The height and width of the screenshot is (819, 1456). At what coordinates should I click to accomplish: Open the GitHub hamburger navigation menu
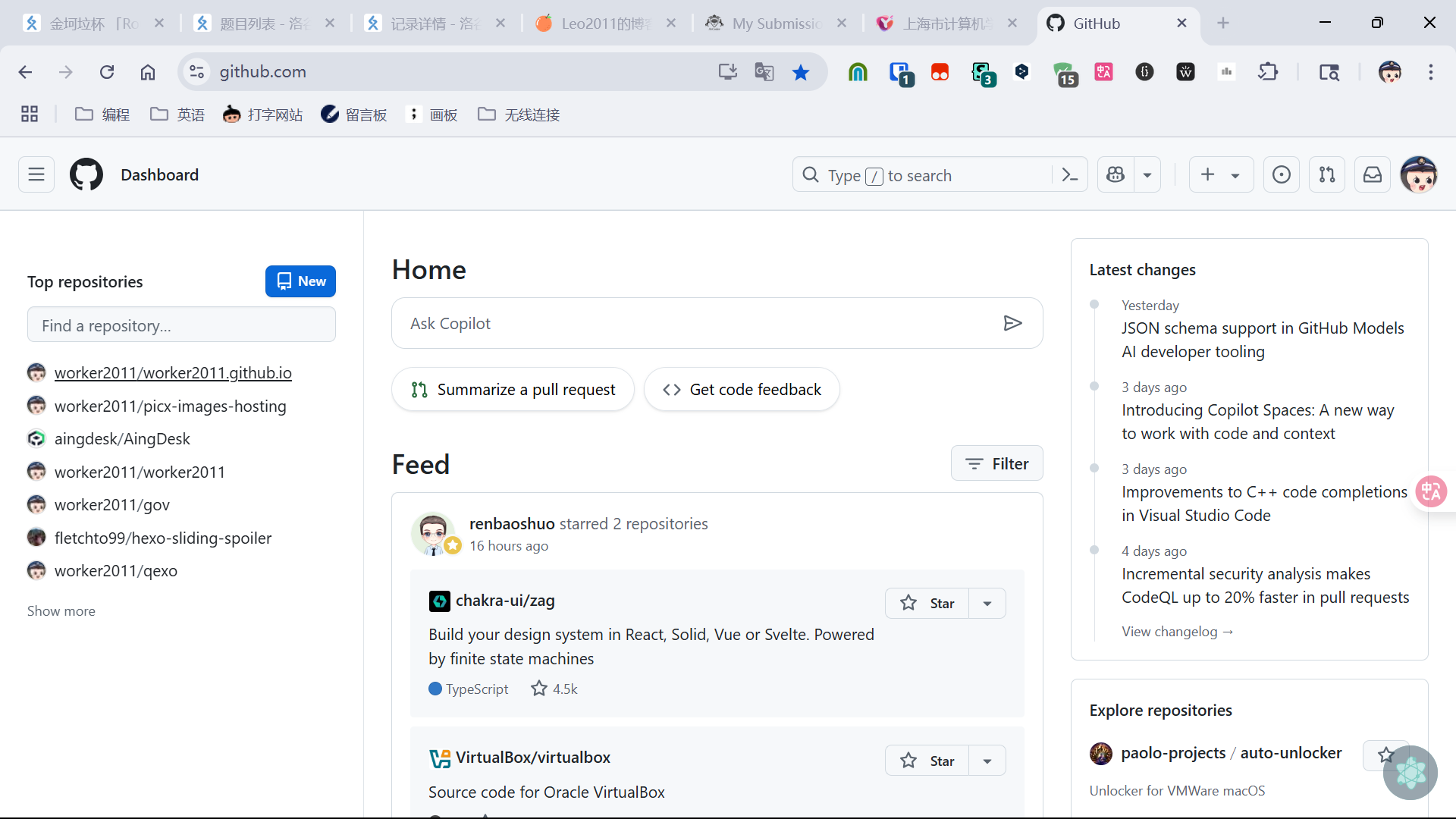[36, 175]
